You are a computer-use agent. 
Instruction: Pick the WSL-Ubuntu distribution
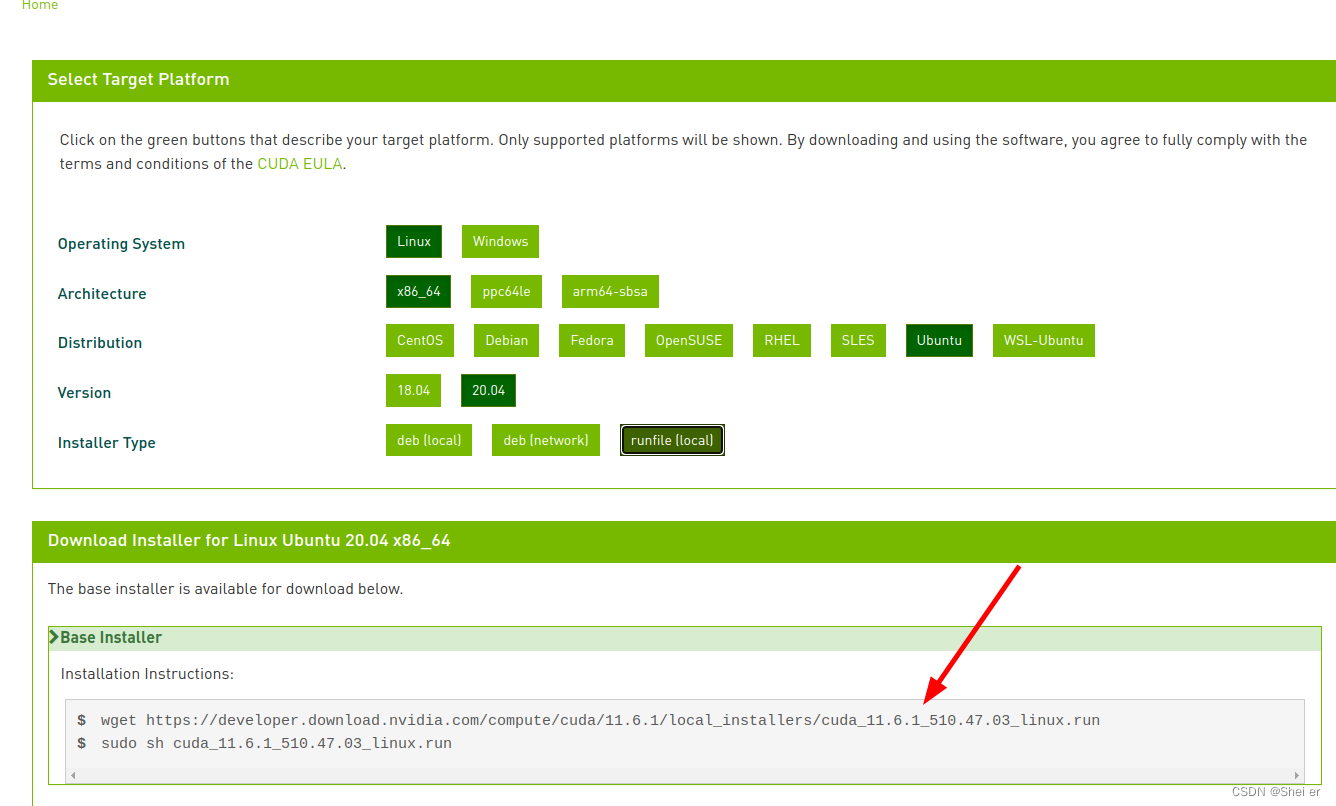pos(1043,340)
